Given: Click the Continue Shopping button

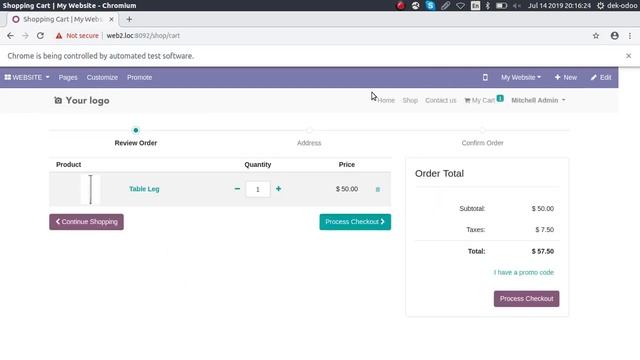Looking at the screenshot, I should (x=87, y=222).
